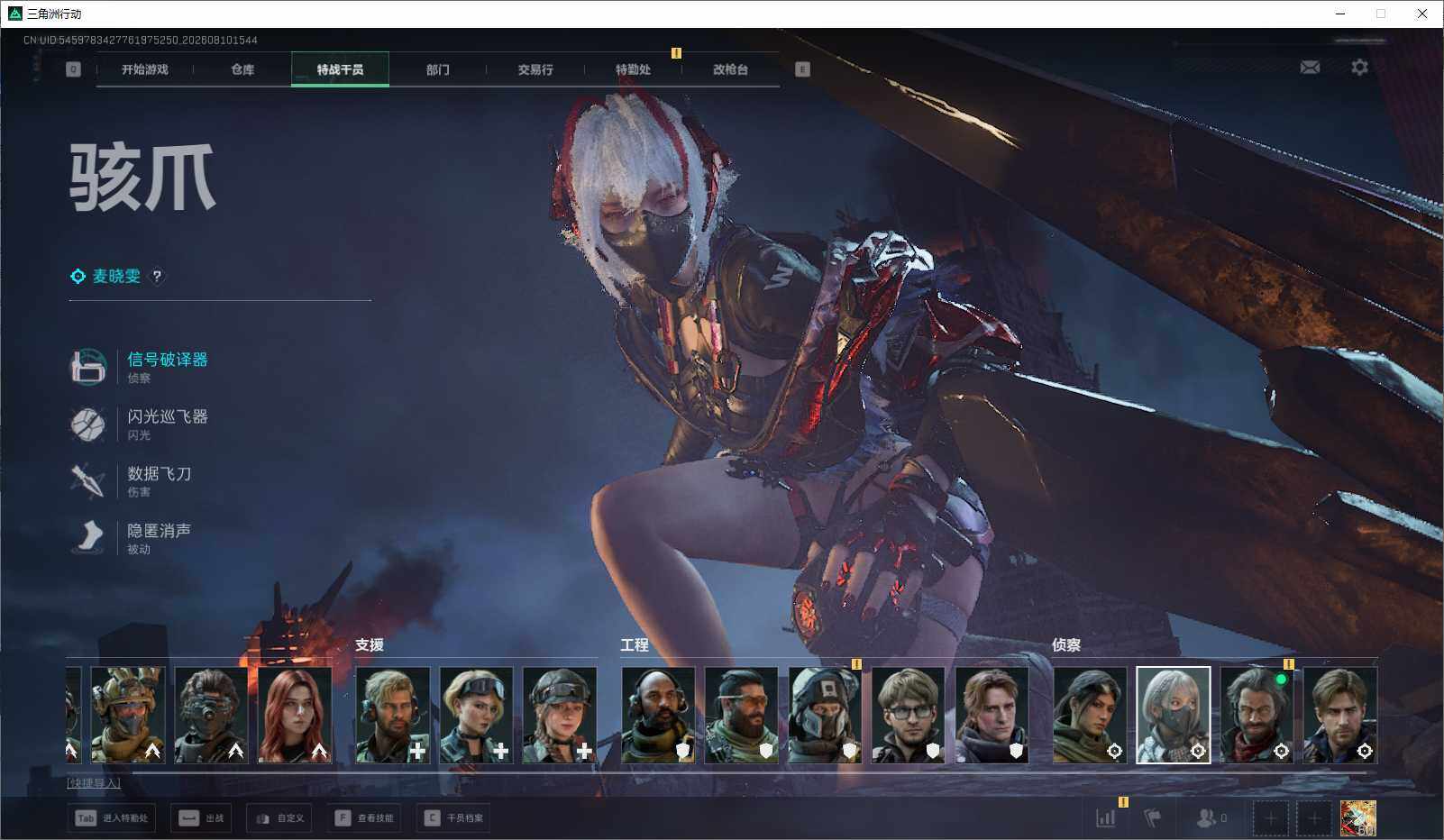Select the 特战干员 tab
This screenshot has height=840, width=1444.
340,69
